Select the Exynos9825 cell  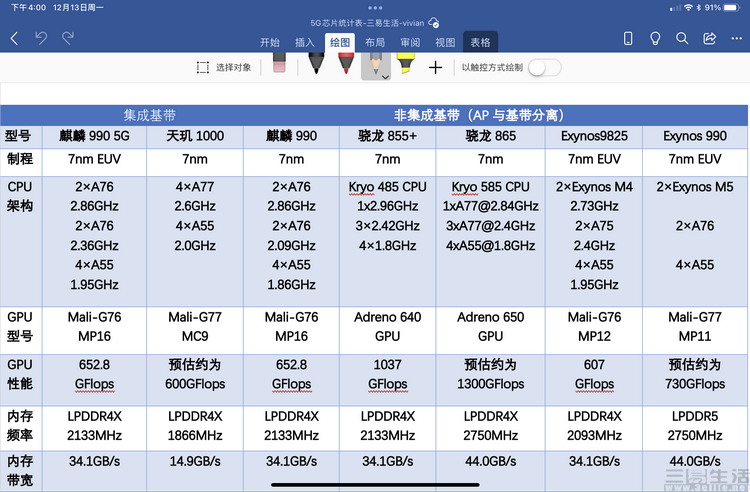(594, 136)
